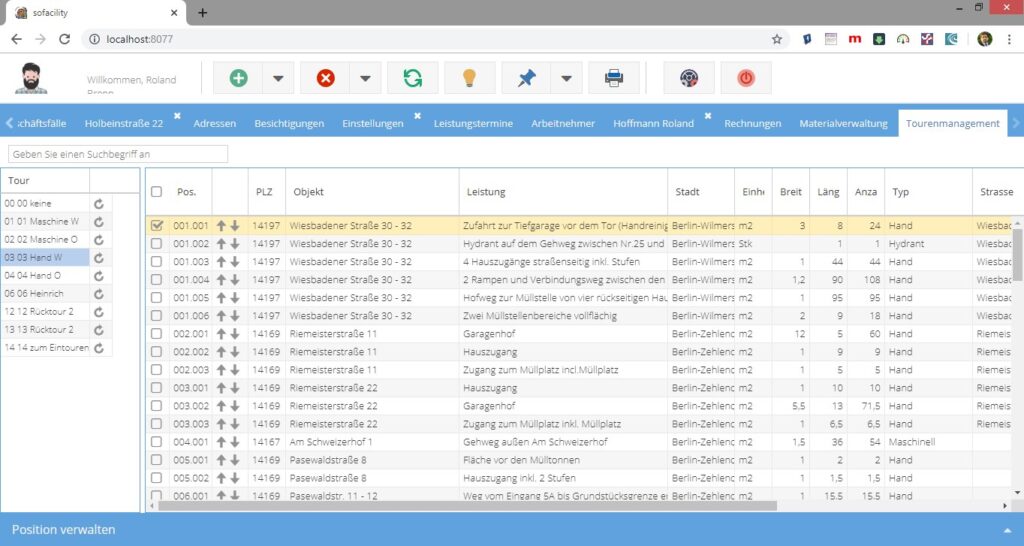Move position 001.002 down with arrow
The height and width of the screenshot is (546, 1024).
234,244
